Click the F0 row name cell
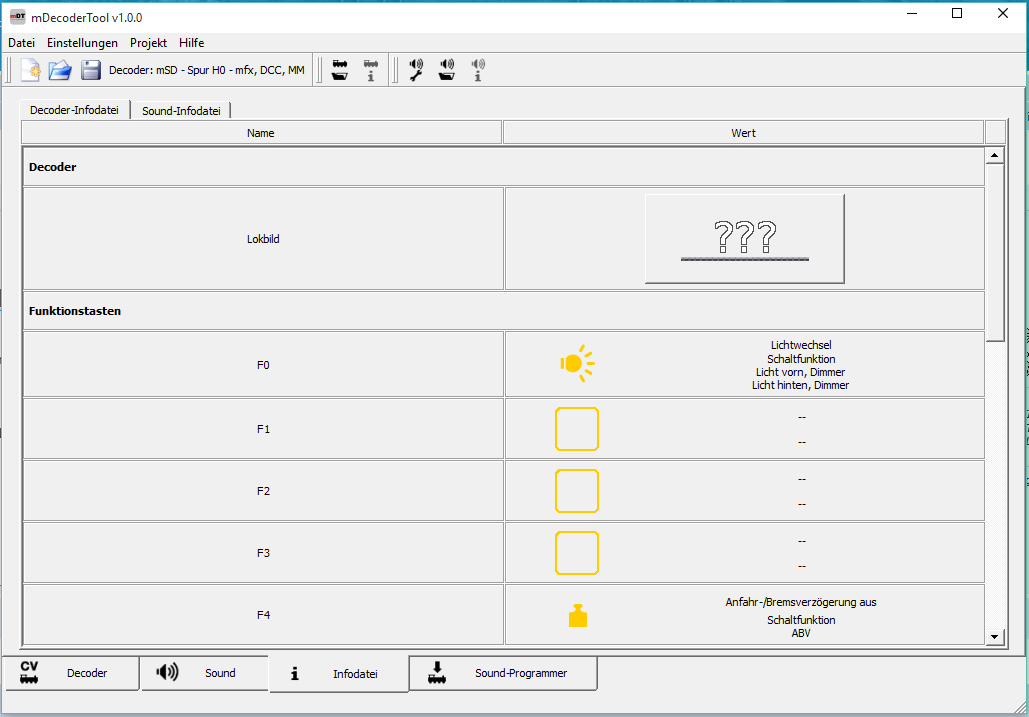This screenshot has height=717, width=1029. point(263,365)
